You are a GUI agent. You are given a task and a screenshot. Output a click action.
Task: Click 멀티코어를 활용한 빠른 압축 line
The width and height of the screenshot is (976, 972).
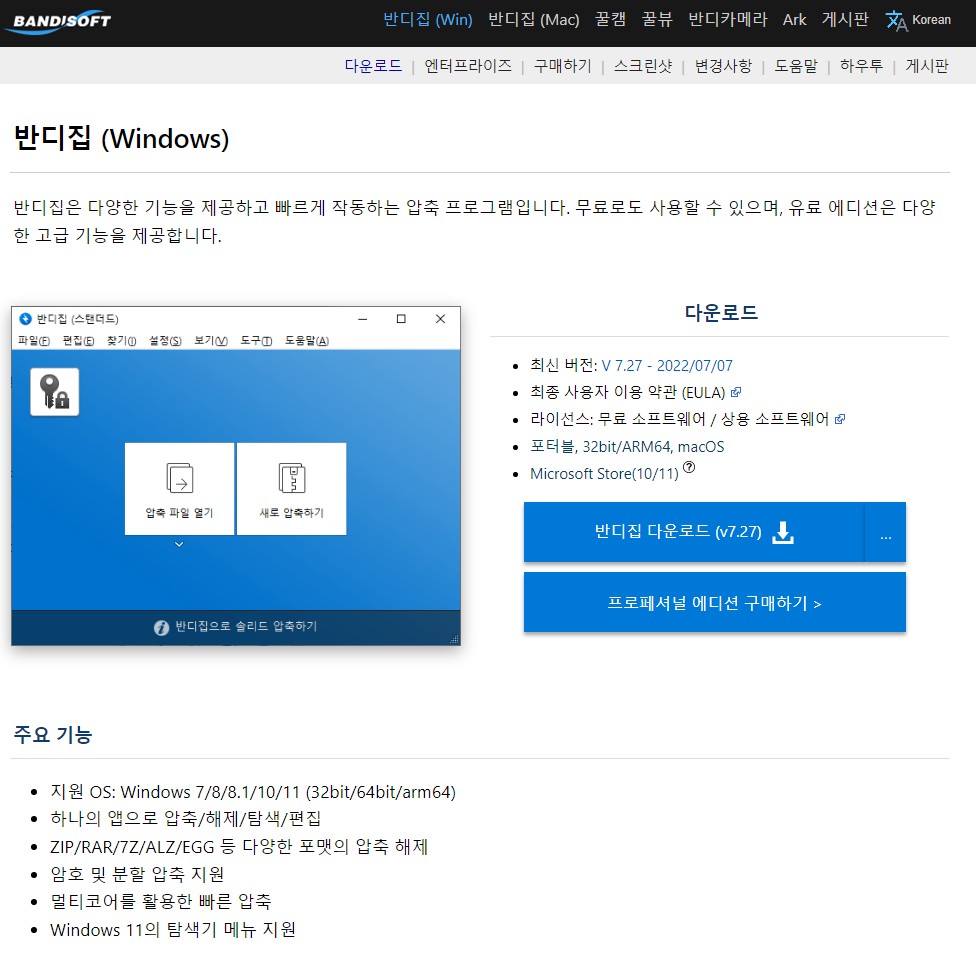pyautogui.click(x=161, y=902)
